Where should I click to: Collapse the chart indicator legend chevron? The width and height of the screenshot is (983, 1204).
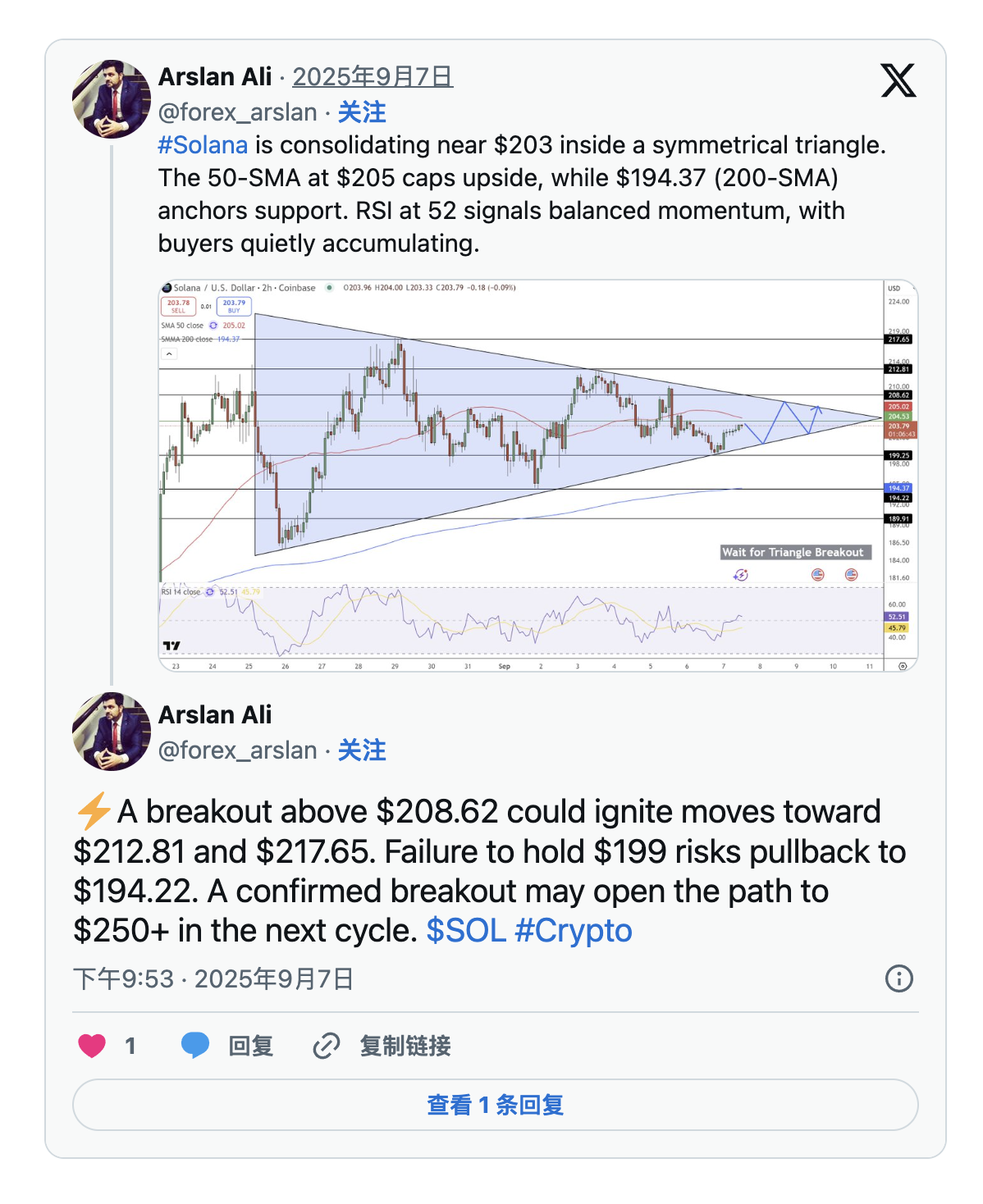169,354
